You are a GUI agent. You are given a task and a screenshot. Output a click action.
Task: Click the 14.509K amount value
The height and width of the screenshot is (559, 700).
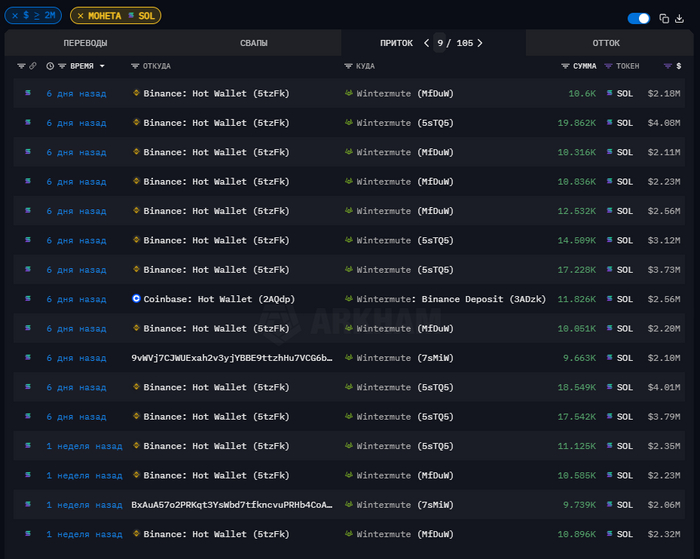576,240
